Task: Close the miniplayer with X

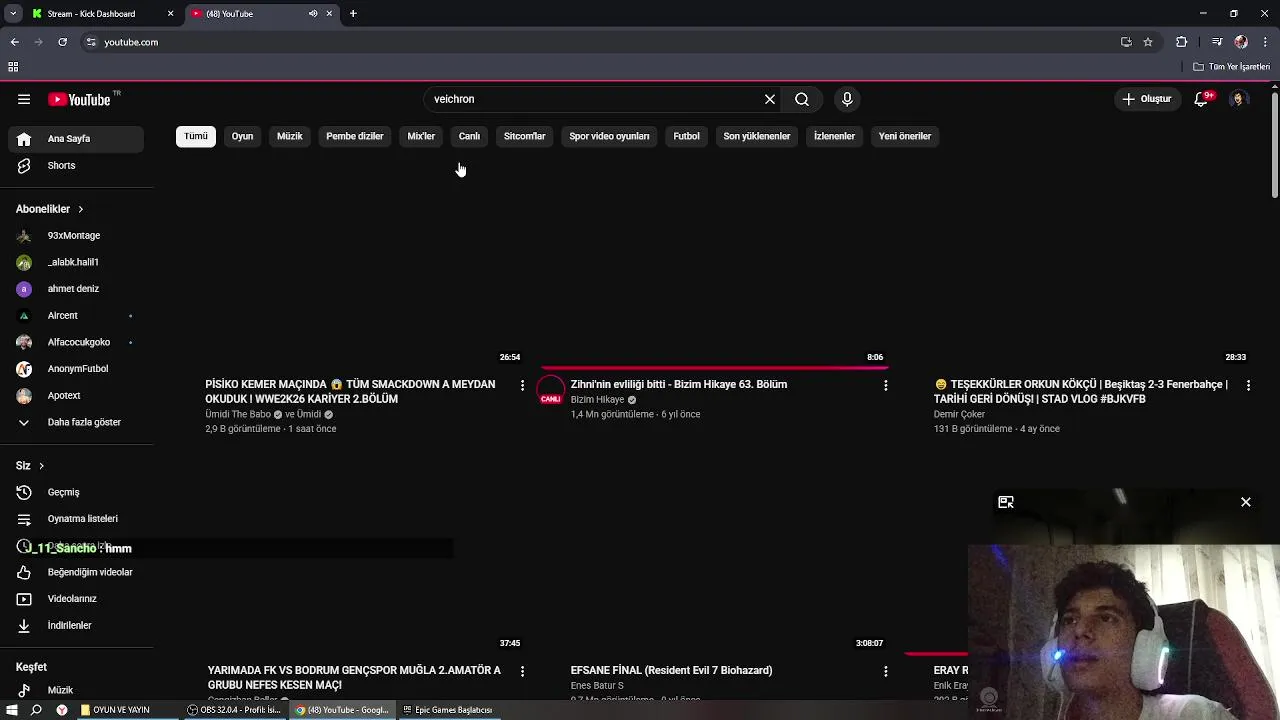Action: (x=1246, y=502)
